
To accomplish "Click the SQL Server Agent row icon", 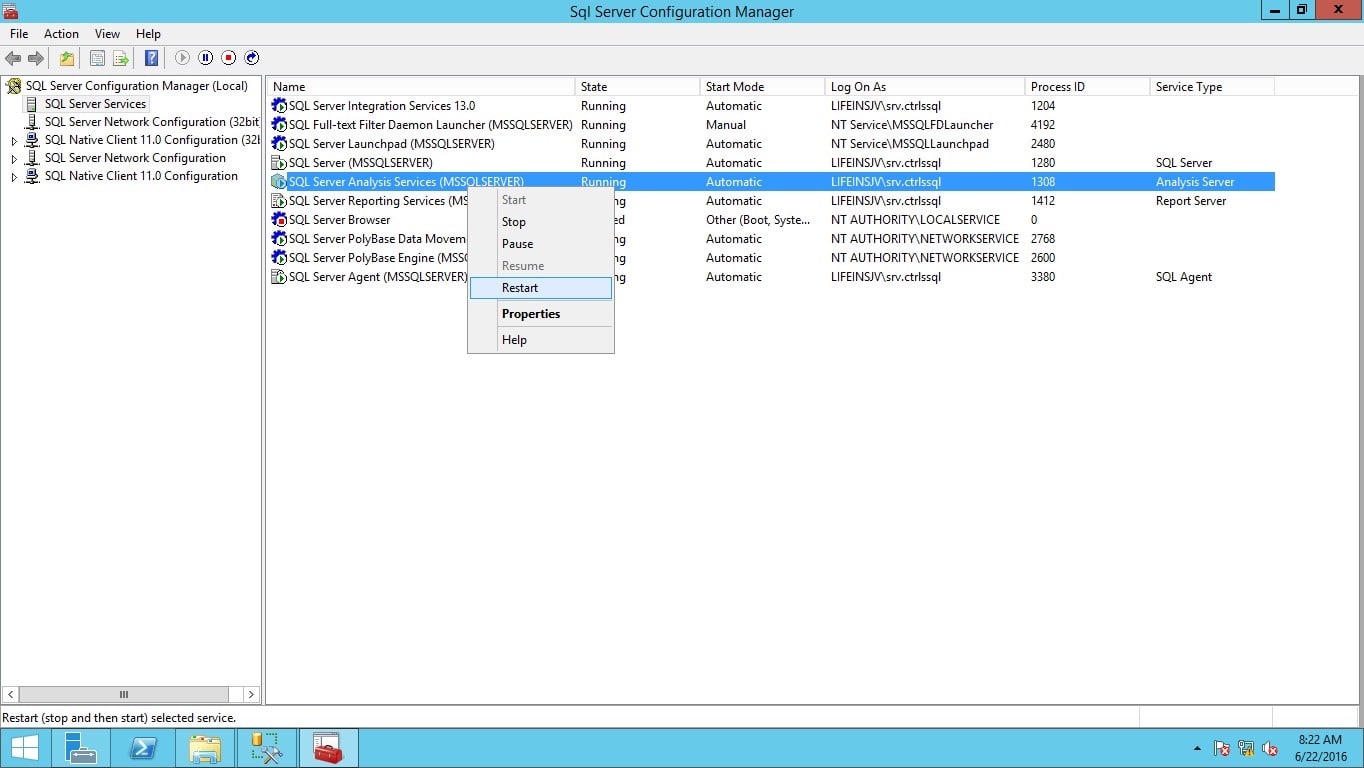I will pos(279,277).
